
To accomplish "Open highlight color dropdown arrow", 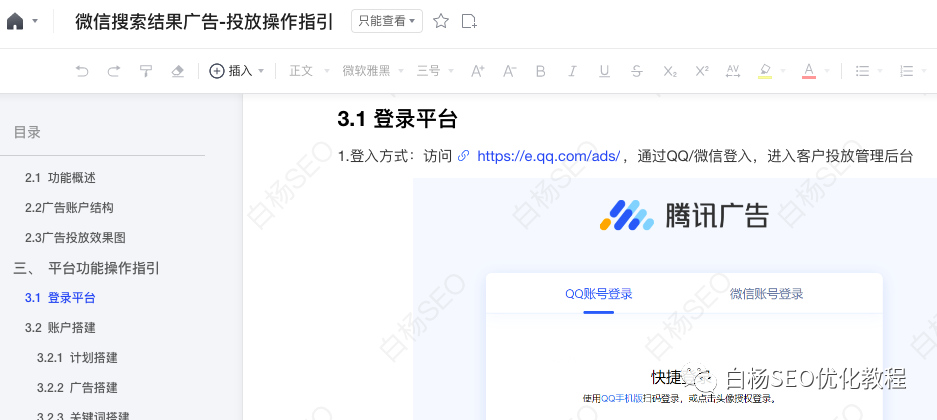I will (x=783, y=71).
